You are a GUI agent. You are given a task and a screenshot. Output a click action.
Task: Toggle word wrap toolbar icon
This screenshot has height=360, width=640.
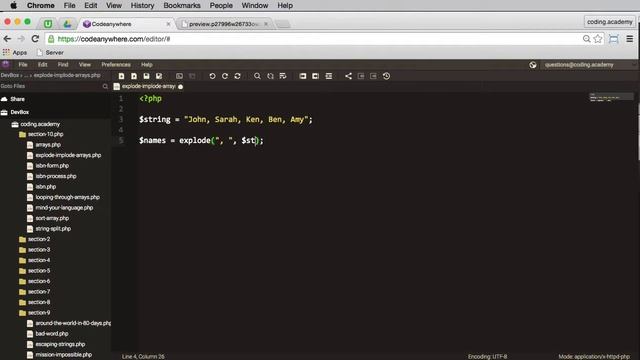pyautogui.click(x=283, y=76)
